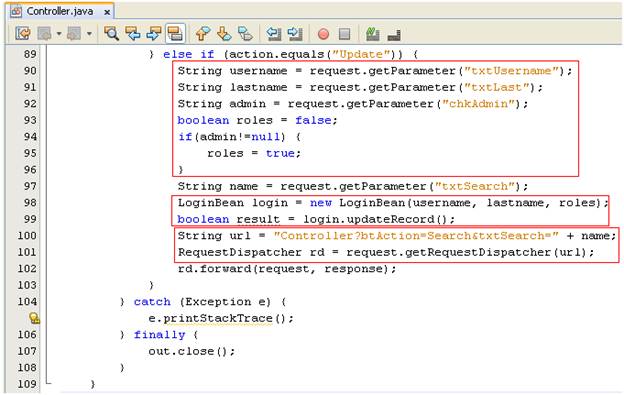Click the "Controller?btAction=Search&txtSearch=" string
The height and width of the screenshot is (395, 624).
coord(416,236)
